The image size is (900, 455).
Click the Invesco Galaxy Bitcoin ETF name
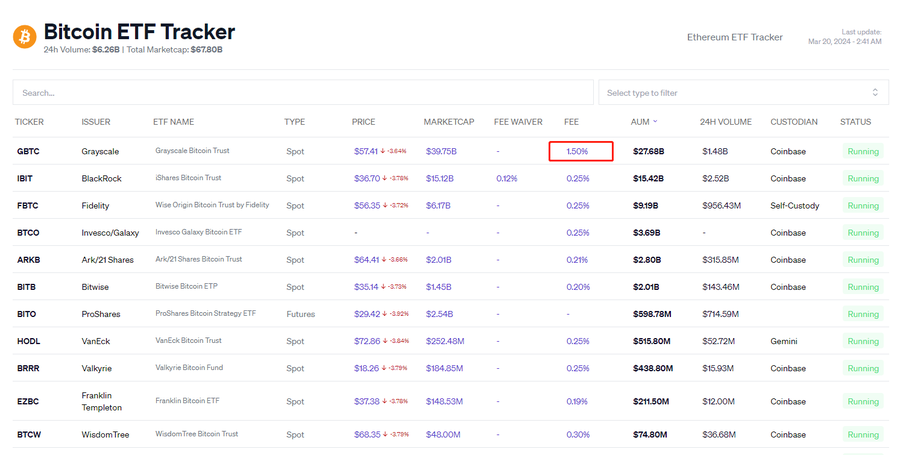click(x=199, y=232)
